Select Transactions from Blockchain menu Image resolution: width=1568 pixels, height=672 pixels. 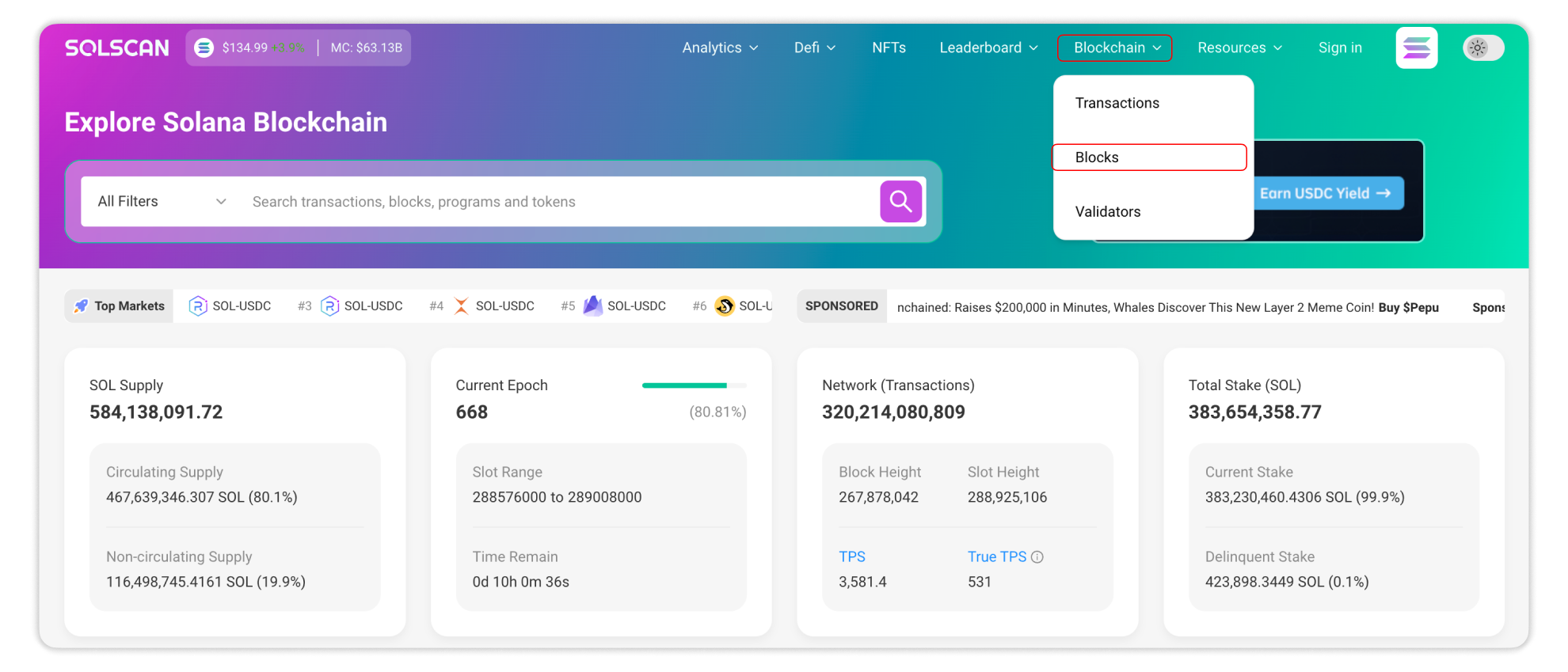[1117, 103]
